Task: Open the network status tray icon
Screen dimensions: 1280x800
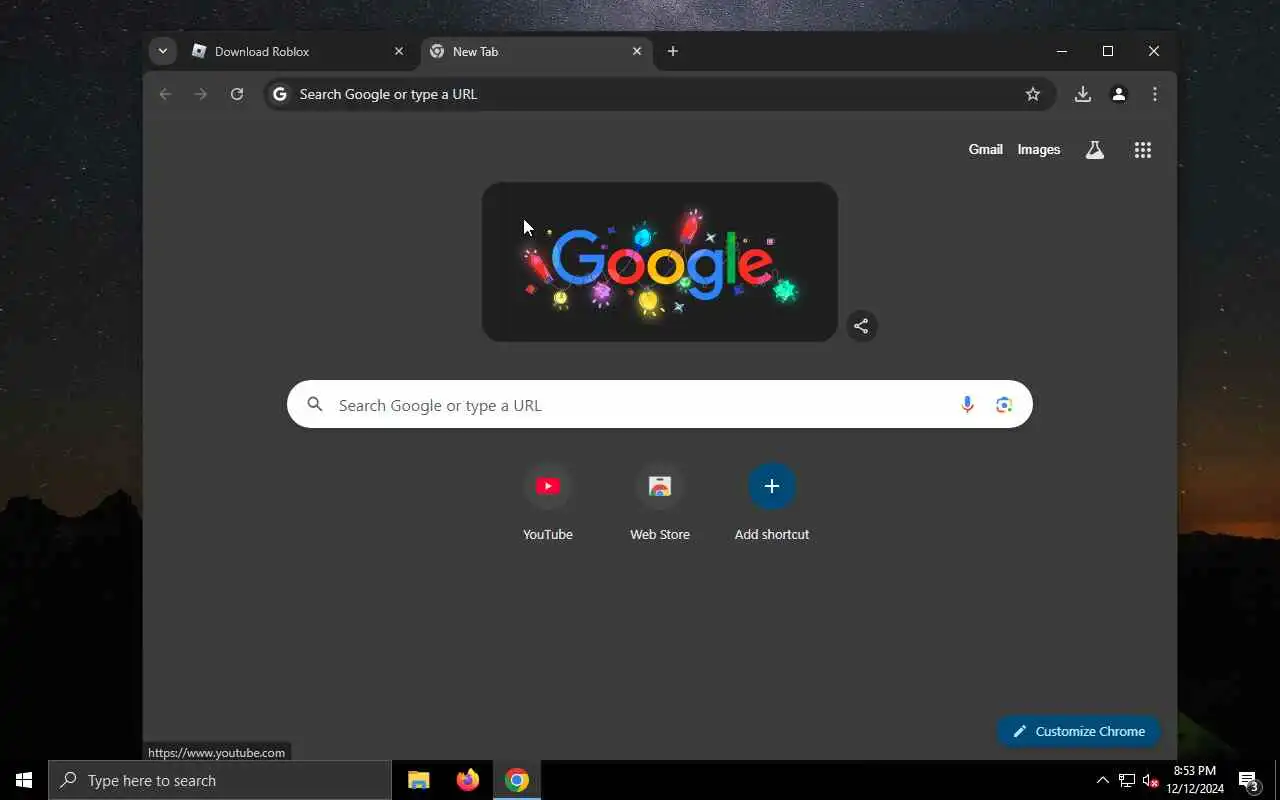Action: tap(1127, 780)
